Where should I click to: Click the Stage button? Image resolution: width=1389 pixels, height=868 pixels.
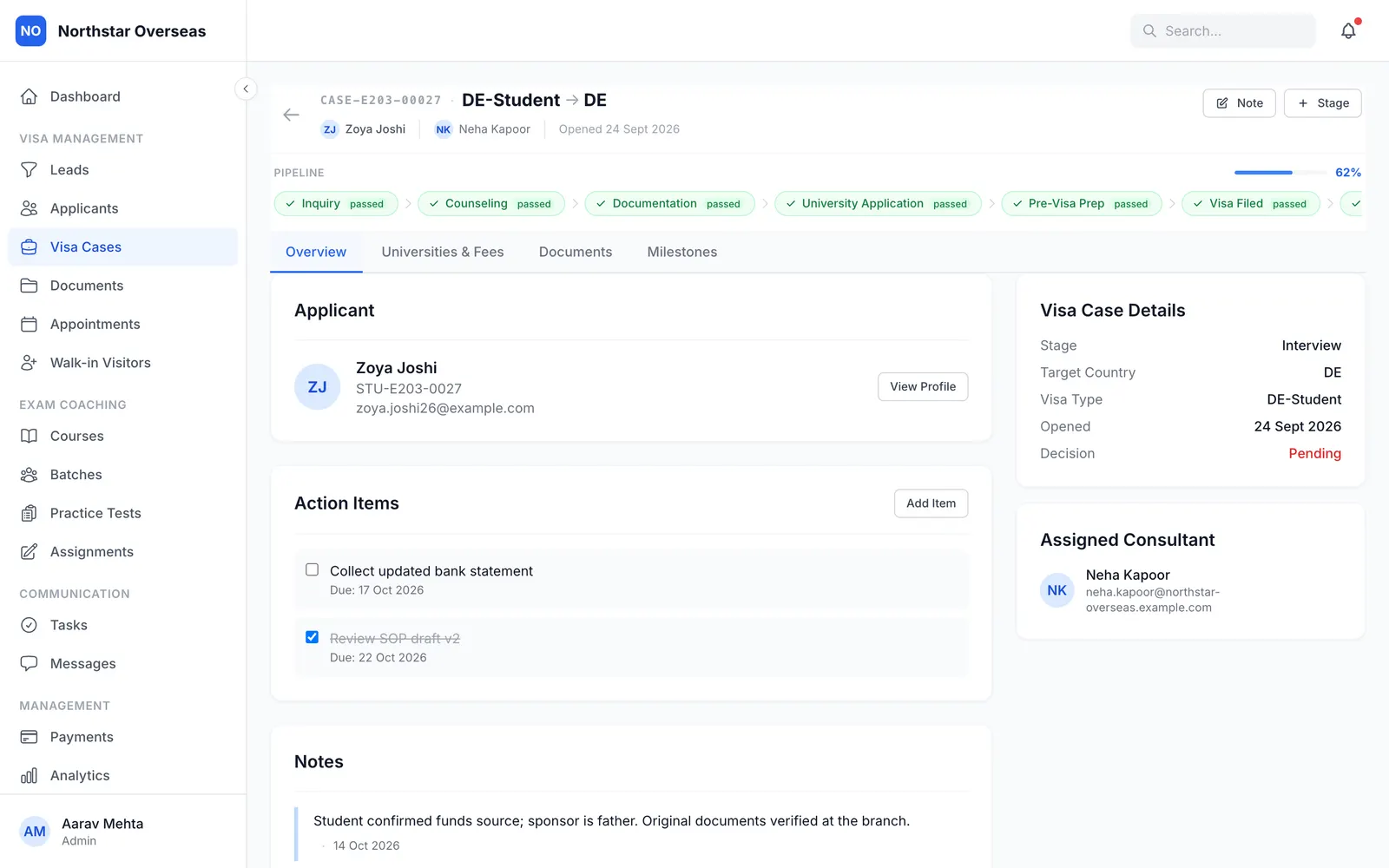(1322, 103)
